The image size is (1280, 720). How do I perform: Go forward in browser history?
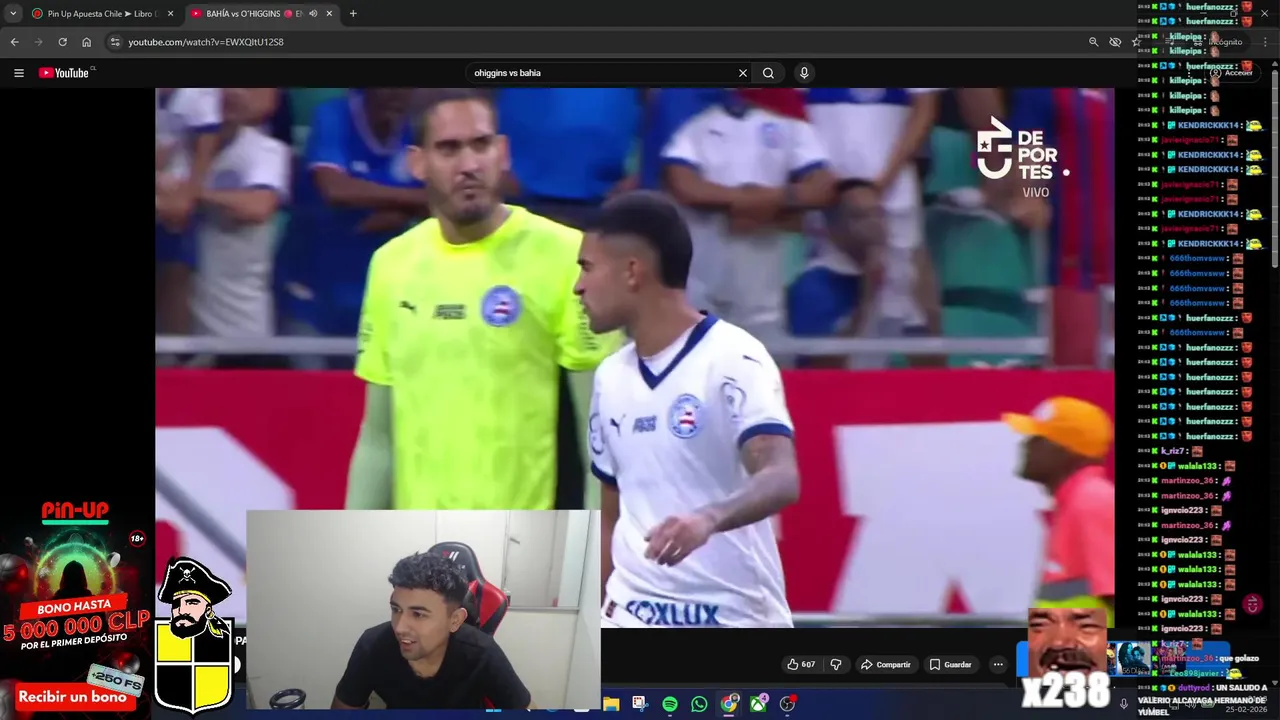click(38, 42)
